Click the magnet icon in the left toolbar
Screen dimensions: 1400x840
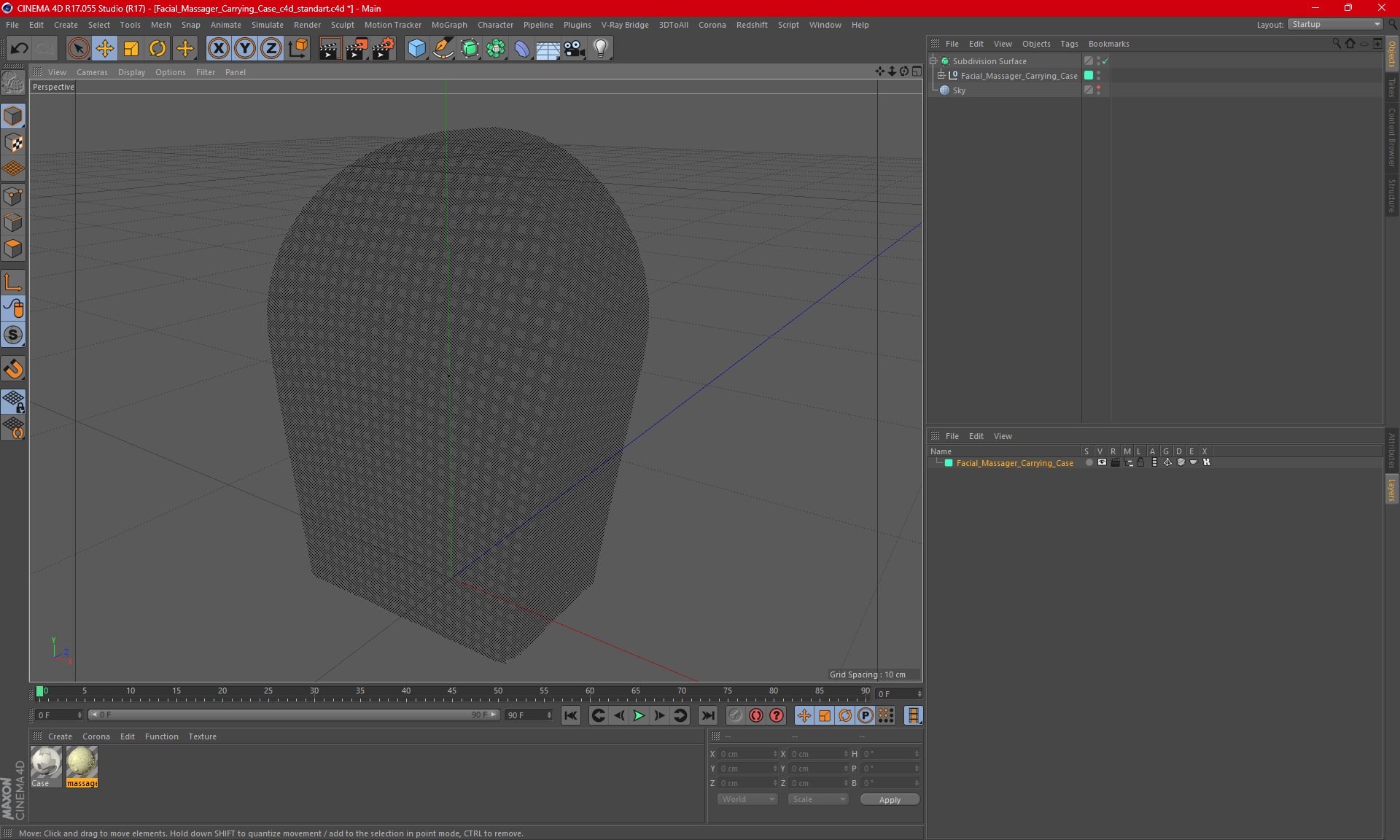coord(13,369)
